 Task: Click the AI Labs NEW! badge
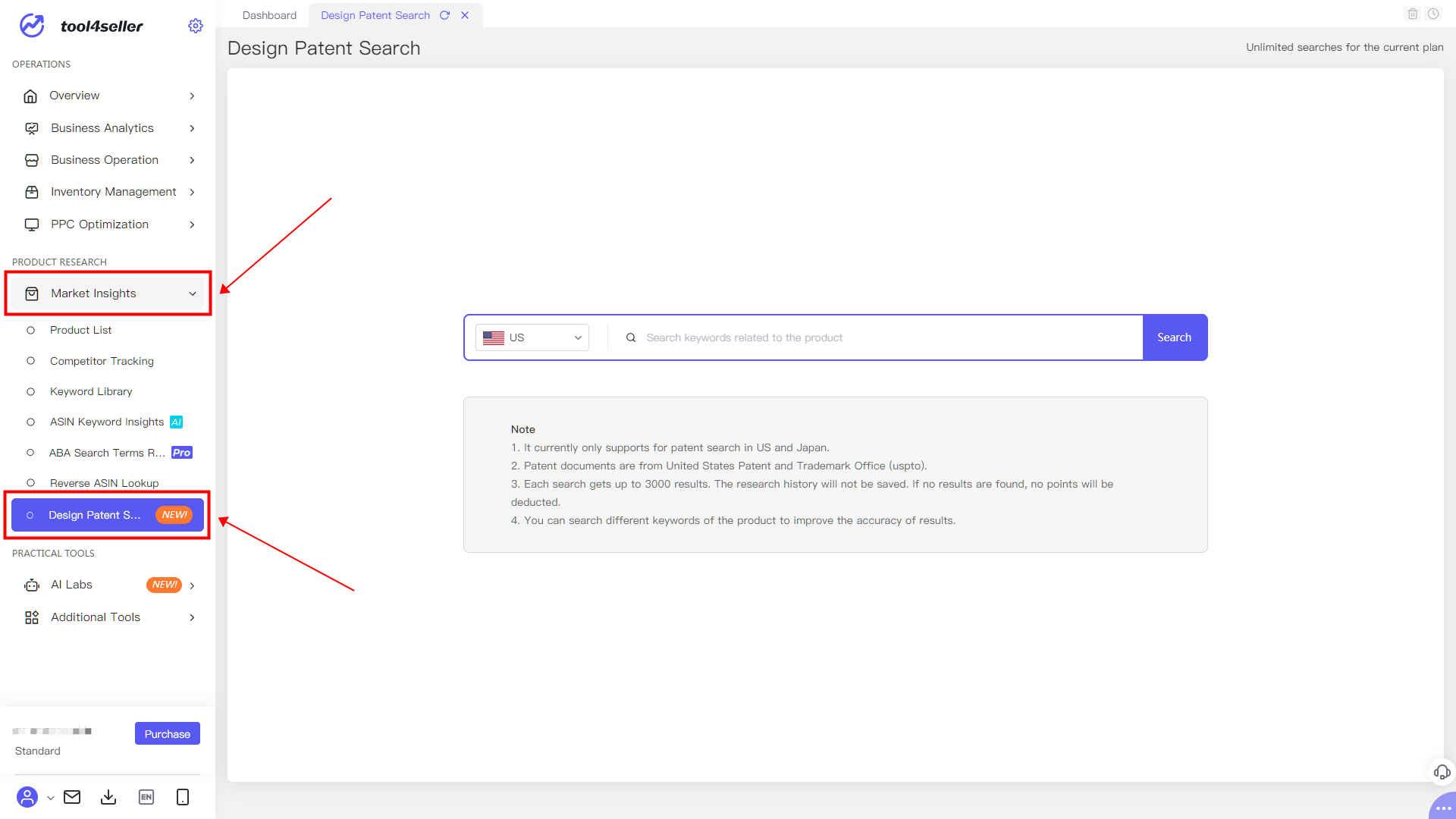tap(164, 585)
